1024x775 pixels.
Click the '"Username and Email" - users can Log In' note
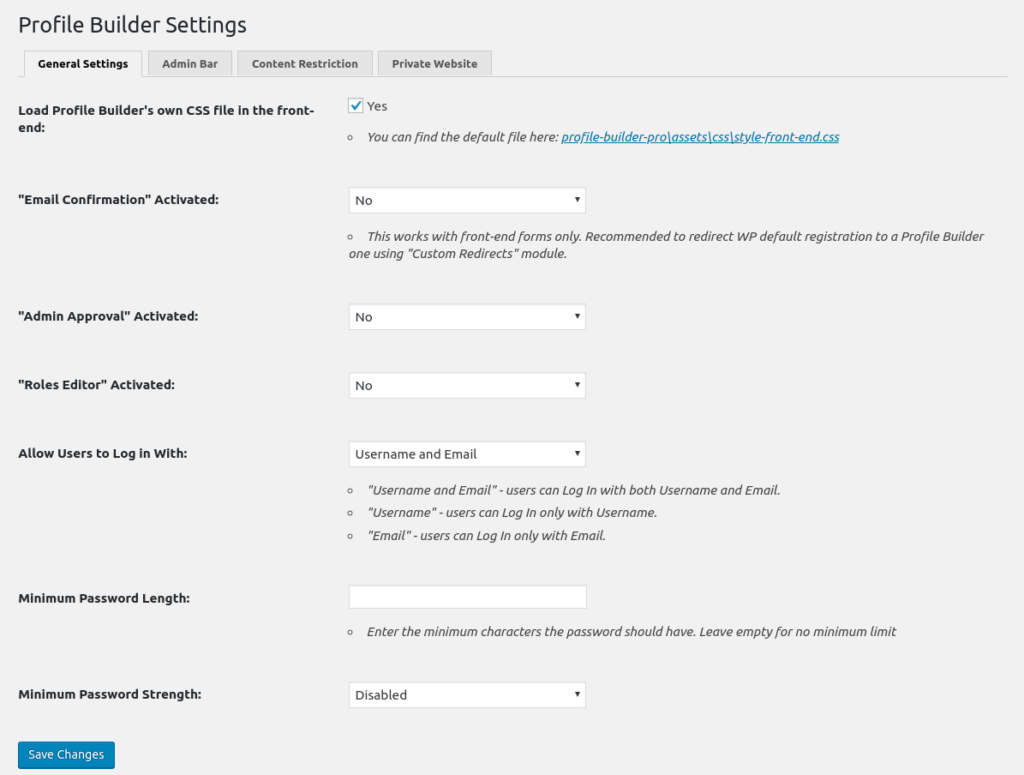pos(573,490)
